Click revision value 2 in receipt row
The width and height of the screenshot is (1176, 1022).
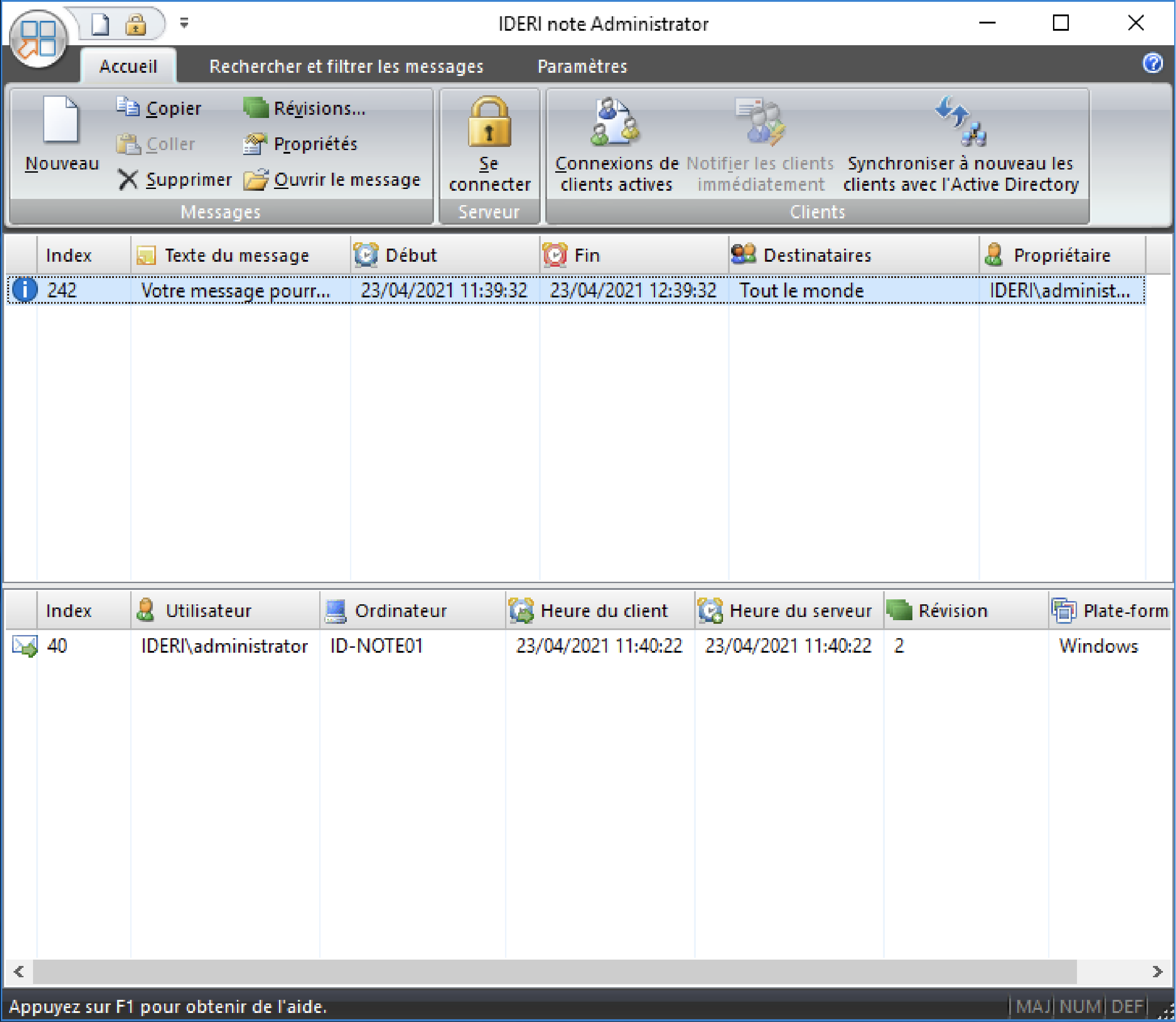[899, 646]
